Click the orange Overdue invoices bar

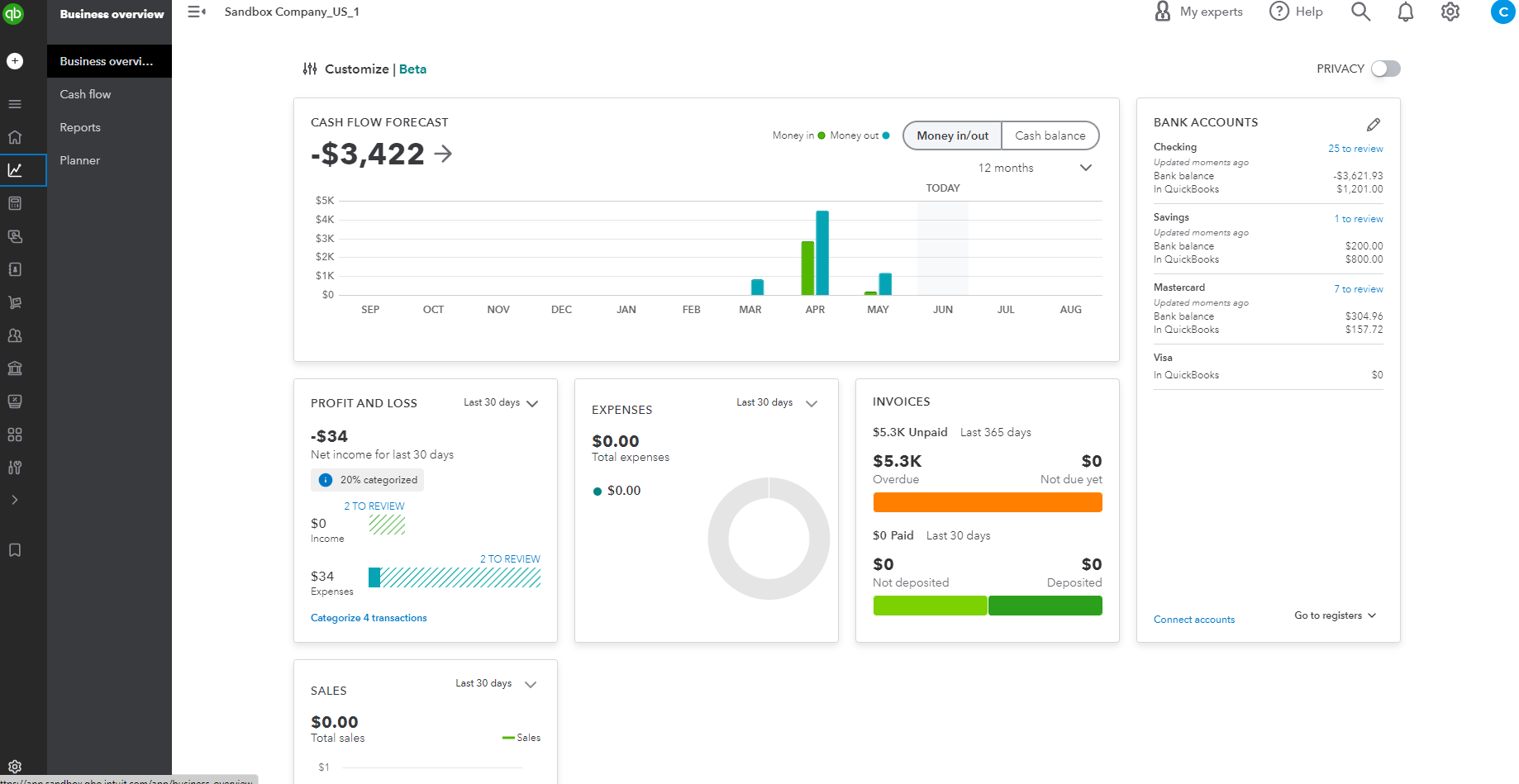pos(987,502)
